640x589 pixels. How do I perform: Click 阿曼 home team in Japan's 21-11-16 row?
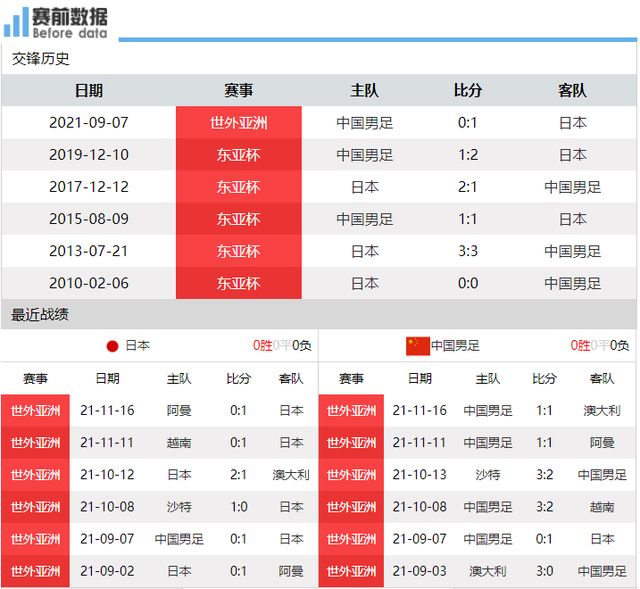pos(179,410)
